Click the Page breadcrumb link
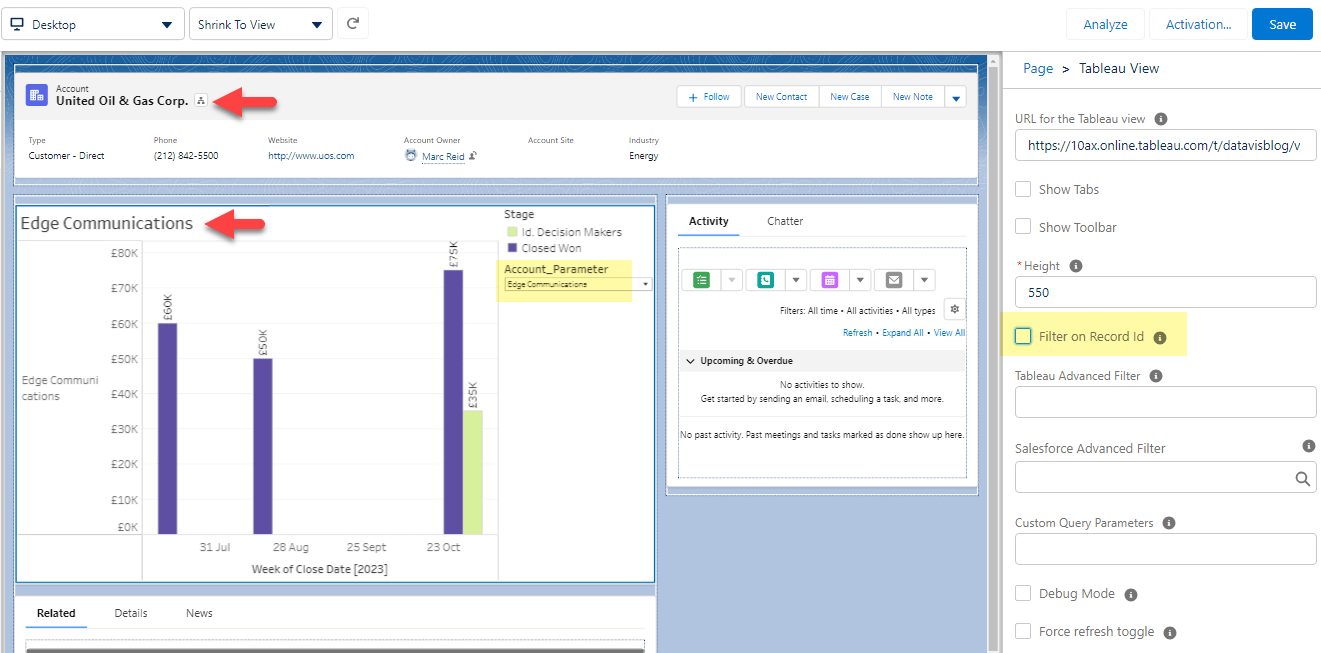 pos(1037,68)
